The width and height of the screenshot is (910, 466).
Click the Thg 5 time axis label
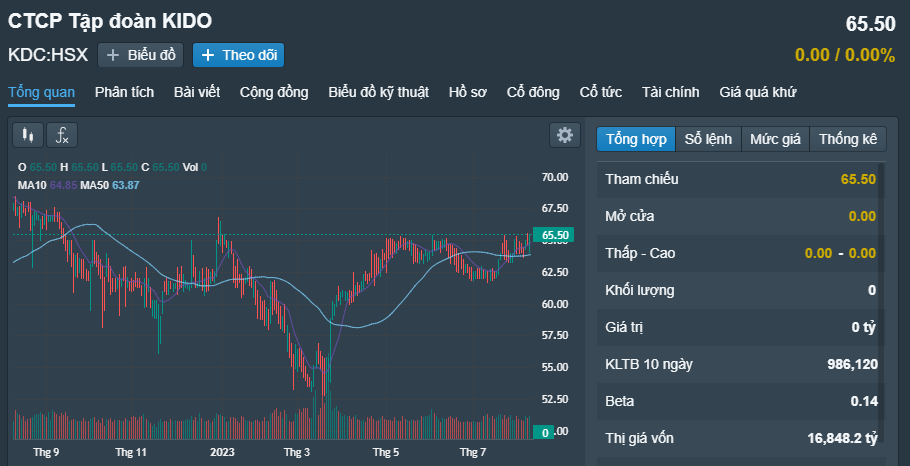[386, 452]
